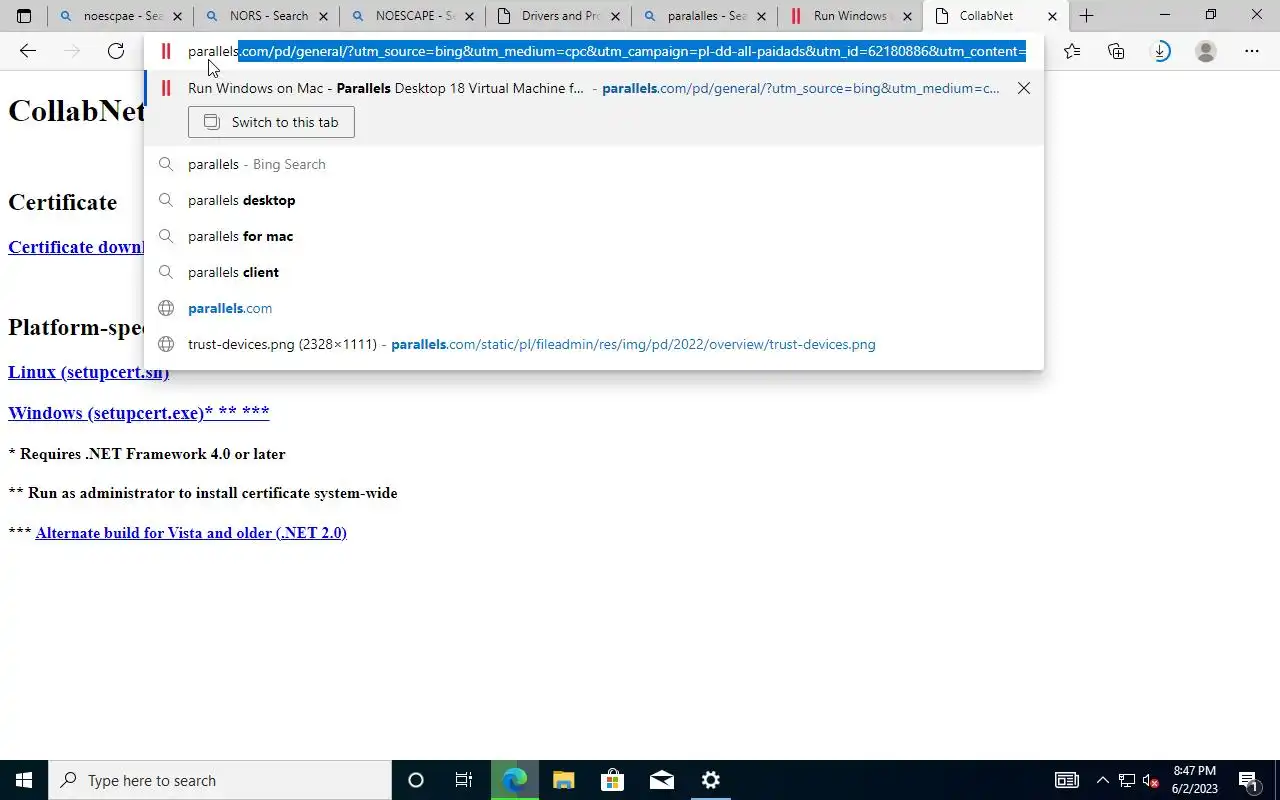The image size is (1280, 800).
Task: Select parallels desktop suggestion
Action: tap(594, 200)
